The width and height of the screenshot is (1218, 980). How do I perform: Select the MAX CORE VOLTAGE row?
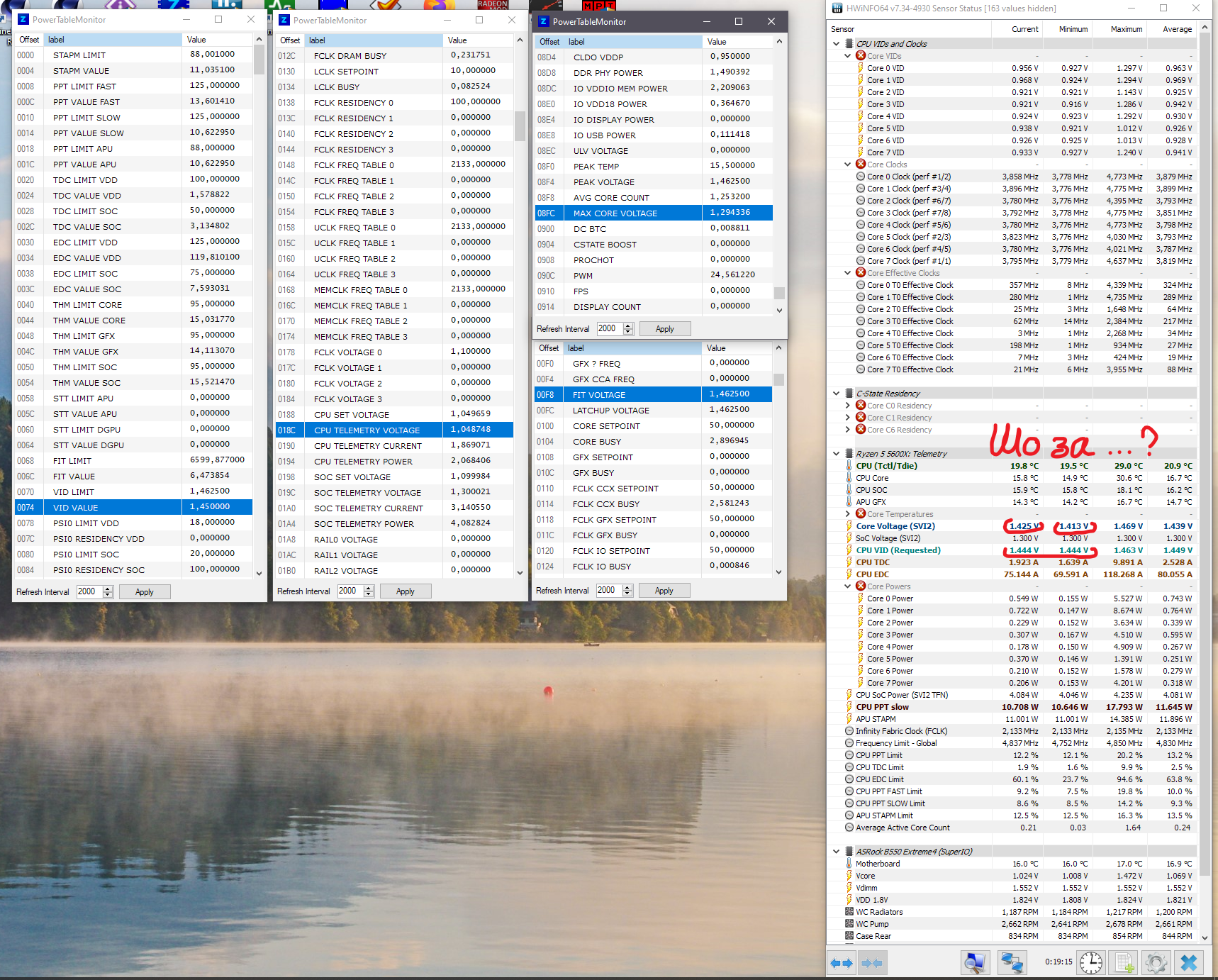[x=654, y=213]
